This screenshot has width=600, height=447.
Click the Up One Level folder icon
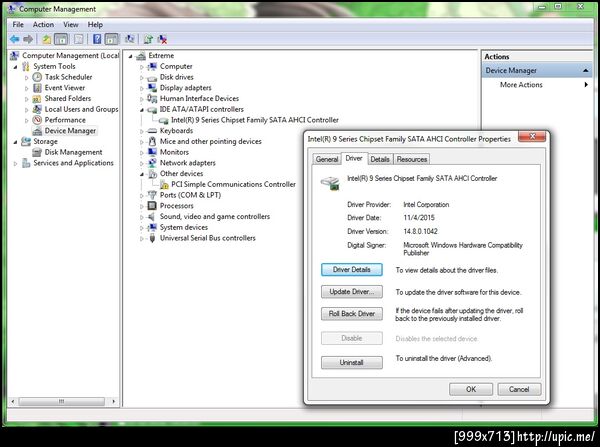pyautogui.click(x=47, y=39)
